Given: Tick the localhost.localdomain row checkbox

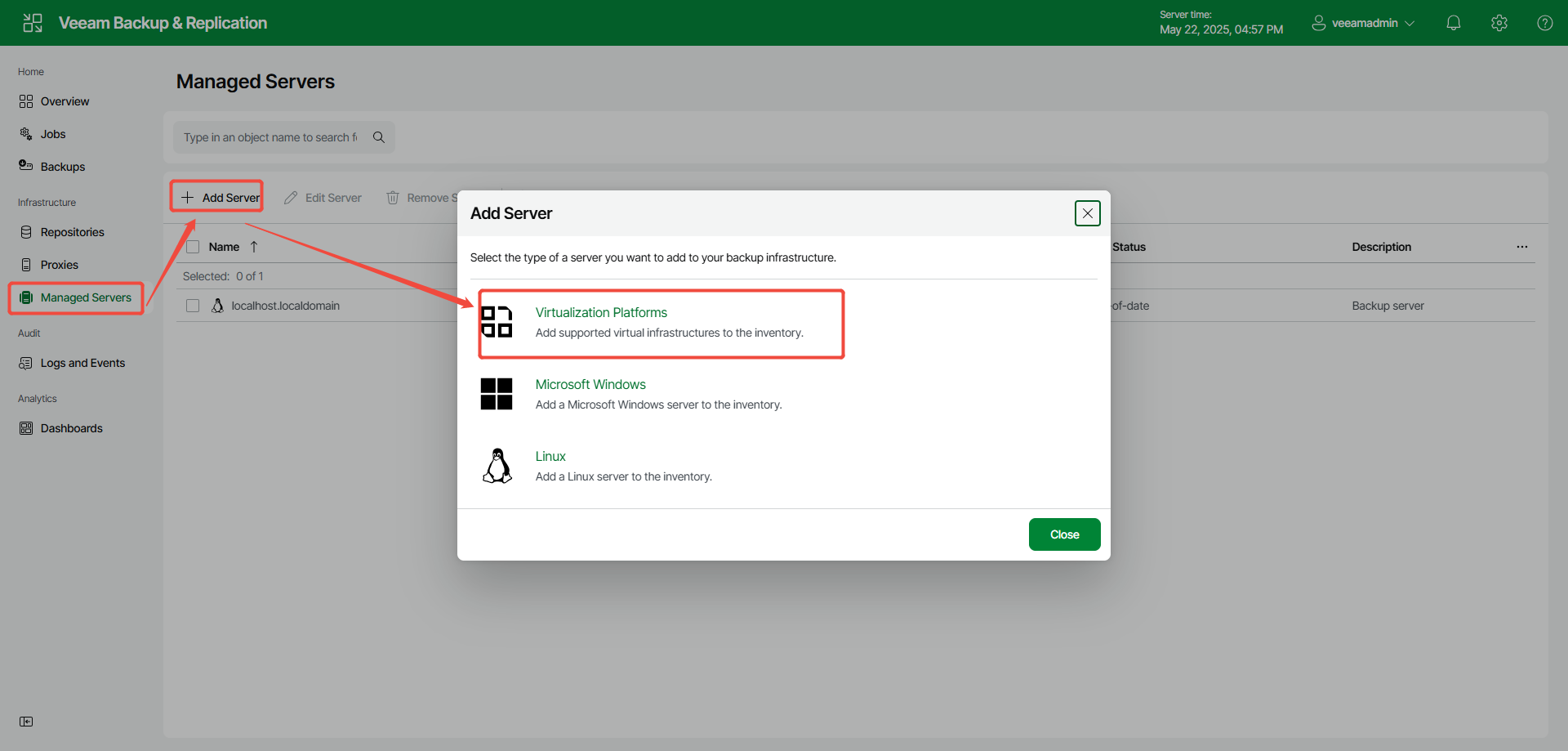Looking at the screenshot, I should point(193,306).
